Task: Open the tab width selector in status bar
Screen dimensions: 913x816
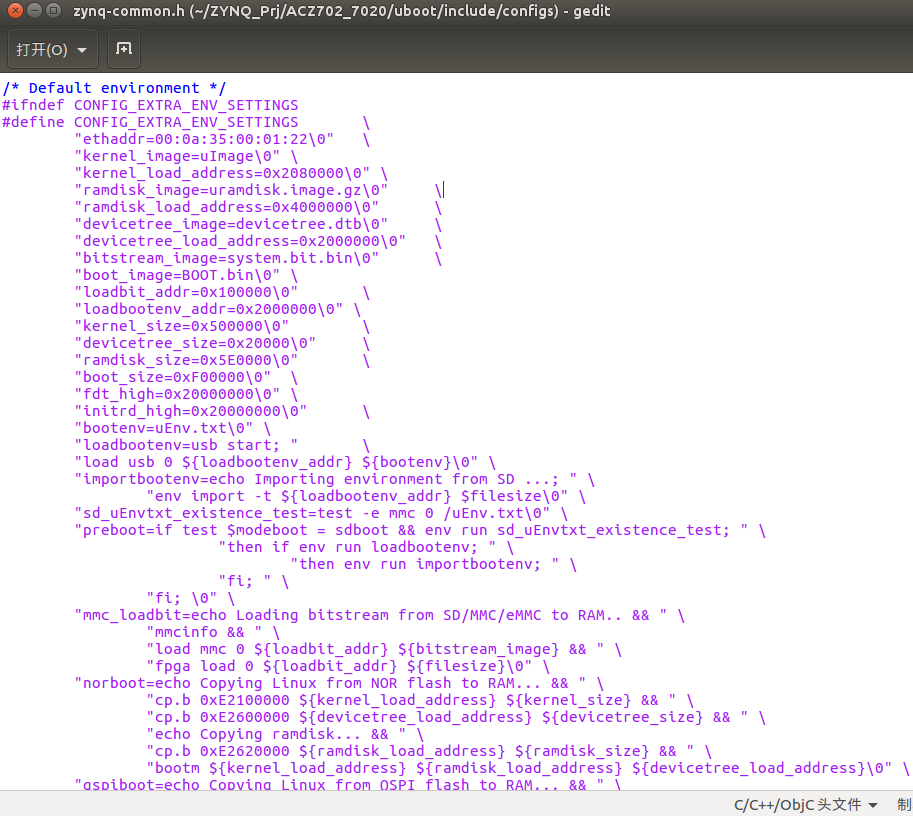Action: point(903,804)
